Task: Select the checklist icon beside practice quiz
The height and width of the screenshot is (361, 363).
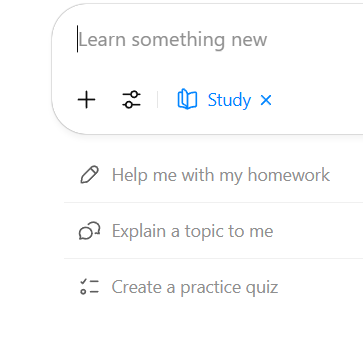Action: tap(90, 287)
